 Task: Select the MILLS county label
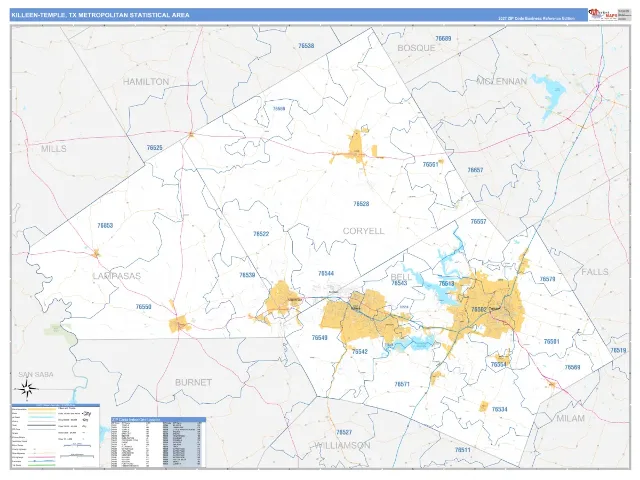pos(53,149)
